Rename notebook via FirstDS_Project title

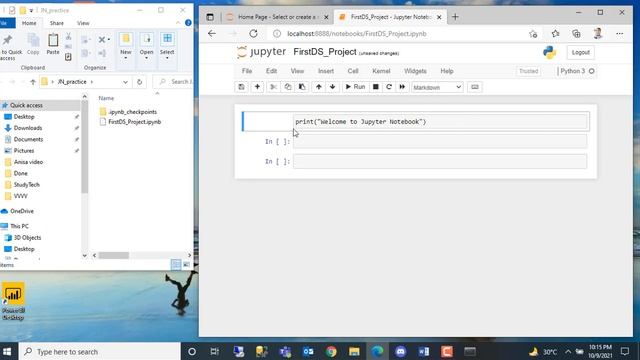click(325, 52)
